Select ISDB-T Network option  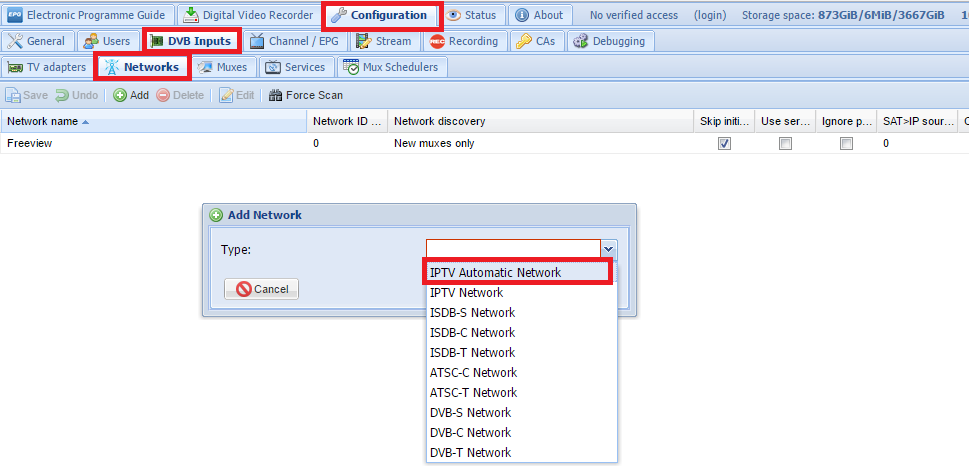[x=522, y=352]
